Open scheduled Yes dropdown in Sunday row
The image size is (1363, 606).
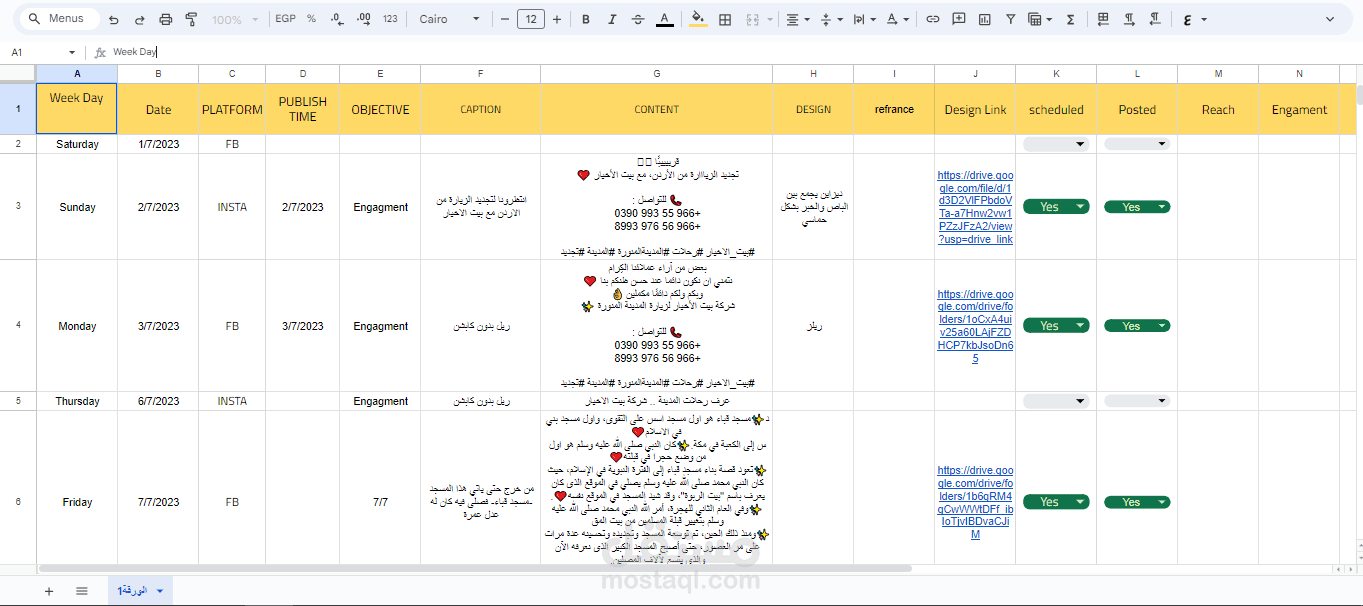[x=1056, y=207]
